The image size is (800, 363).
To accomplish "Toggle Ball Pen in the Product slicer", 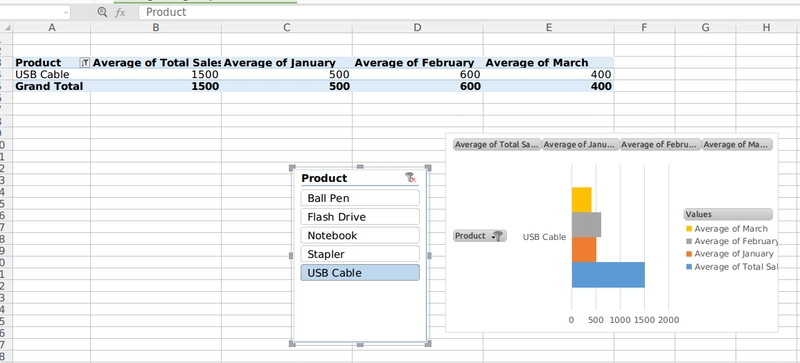I will point(360,198).
